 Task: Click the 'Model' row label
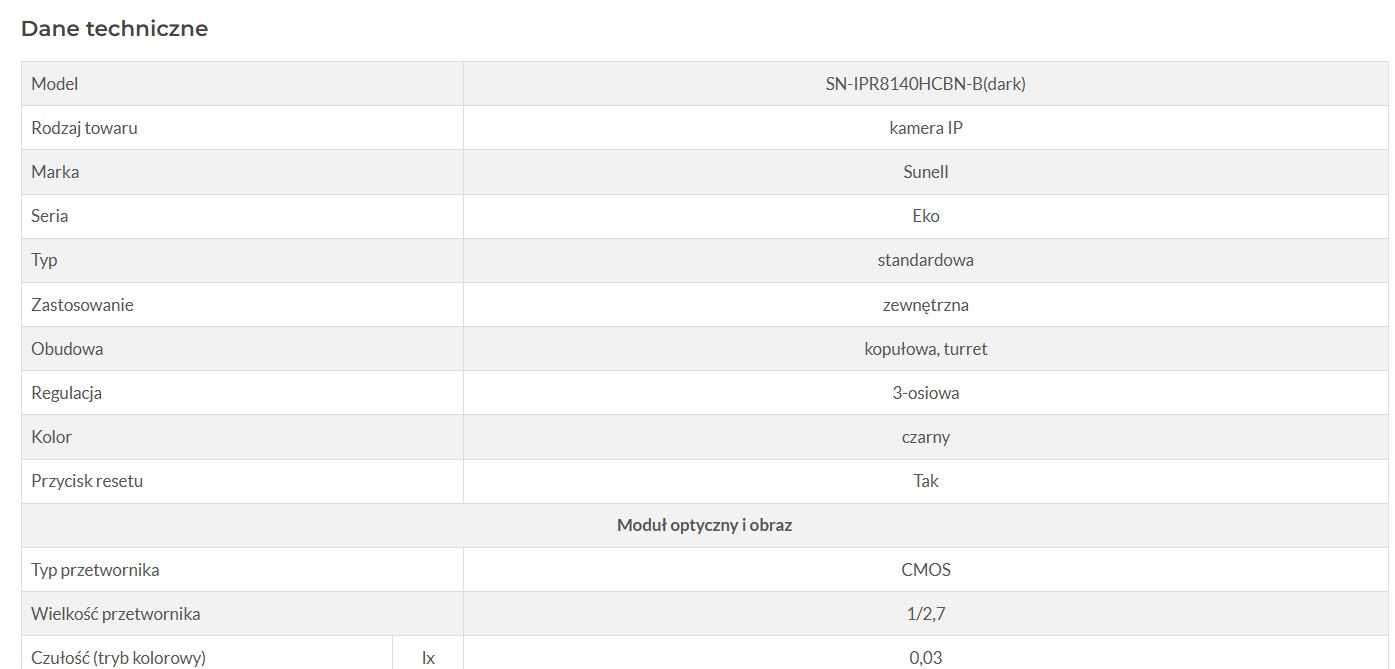tap(54, 84)
